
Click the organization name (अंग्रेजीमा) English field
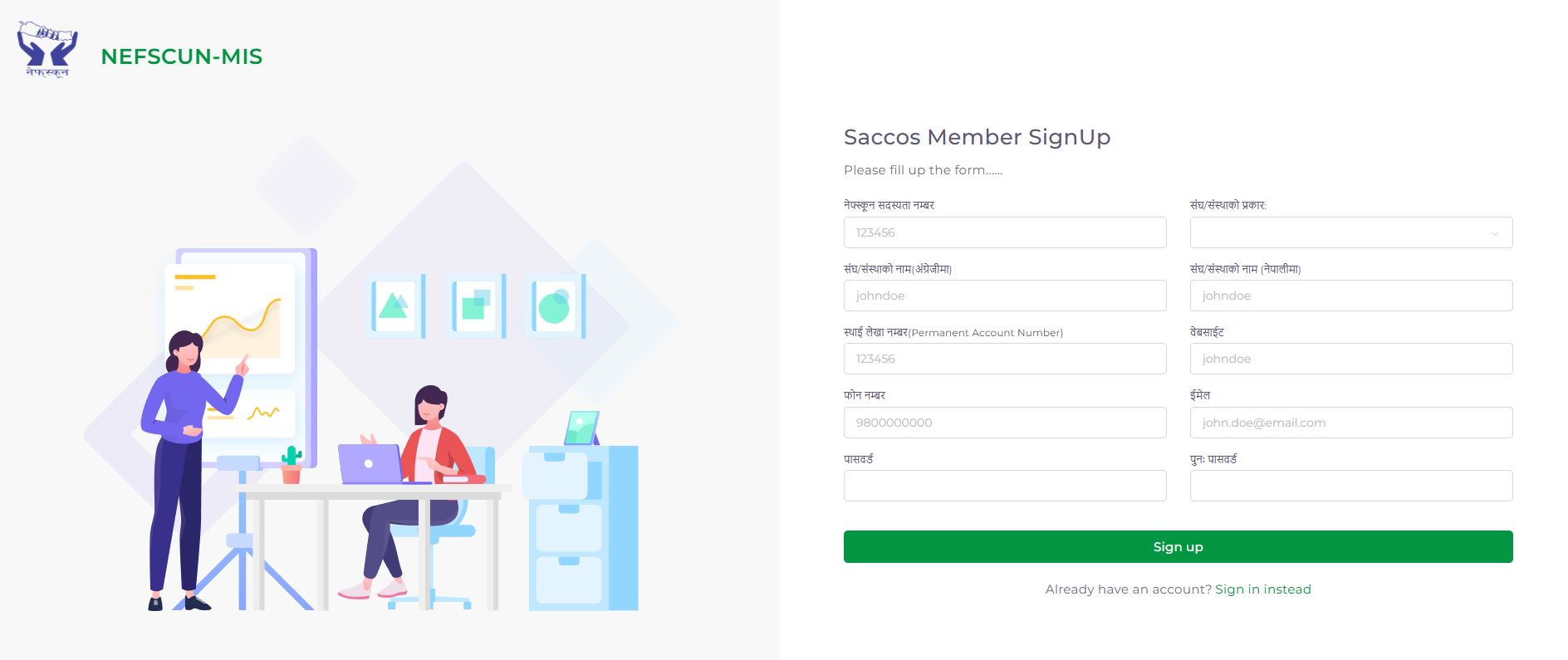(x=1004, y=296)
